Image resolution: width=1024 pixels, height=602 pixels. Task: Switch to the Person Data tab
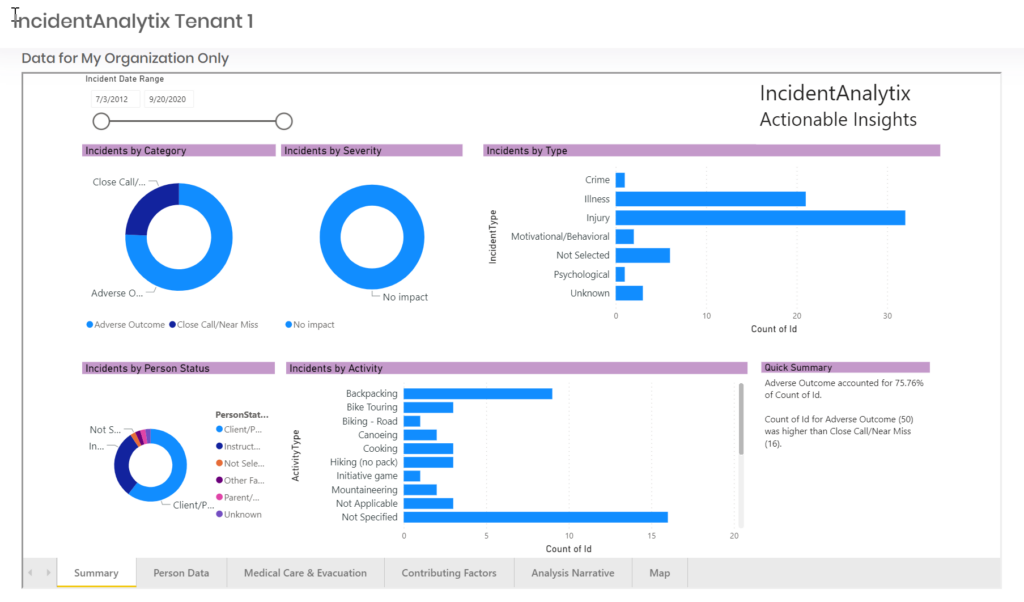point(181,573)
